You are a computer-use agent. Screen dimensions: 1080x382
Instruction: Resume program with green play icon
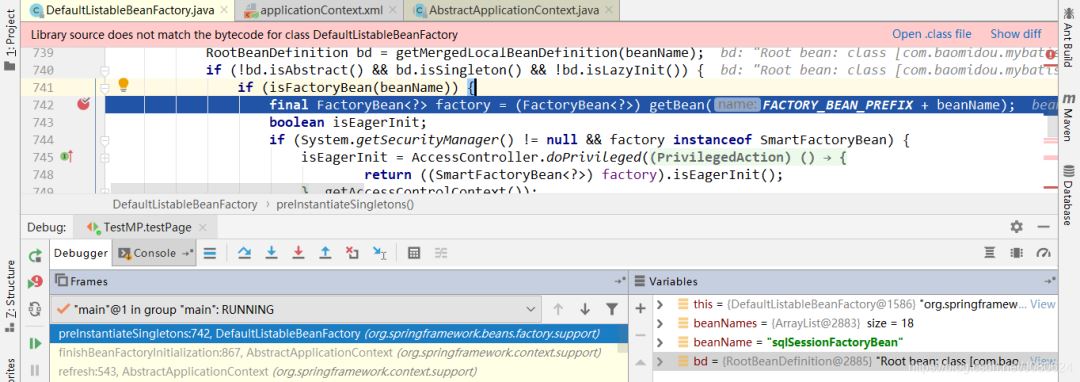tap(34, 343)
